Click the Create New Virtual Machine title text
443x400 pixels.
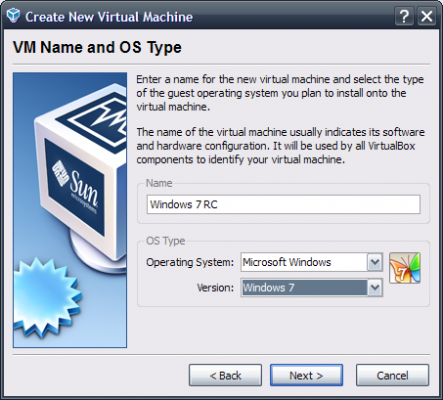[109, 17]
